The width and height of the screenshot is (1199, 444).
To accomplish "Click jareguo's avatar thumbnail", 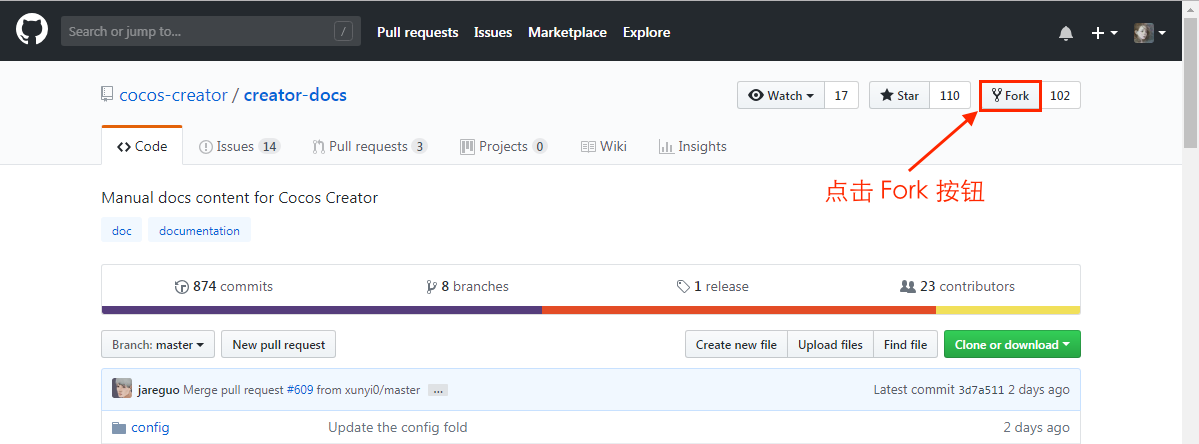I will coord(122,388).
